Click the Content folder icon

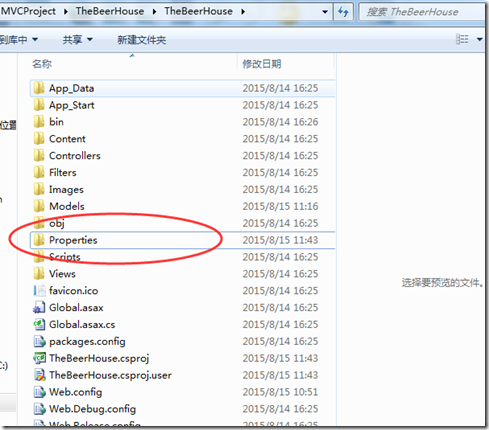(x=39, y=139)
